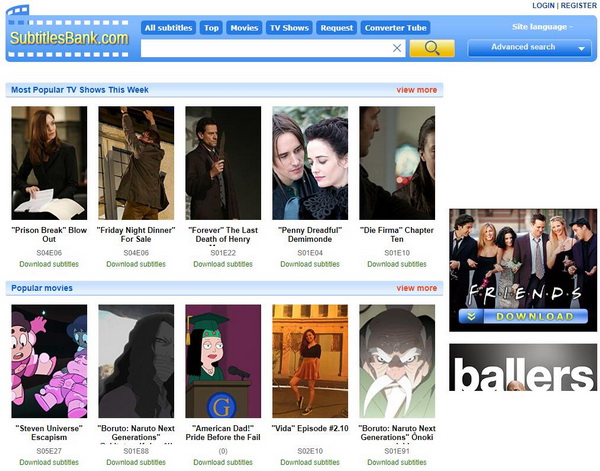Open the Boruto Ônoki poster thumbnail
The width and height of the screenshot is (600, 471).
[397, 361]
